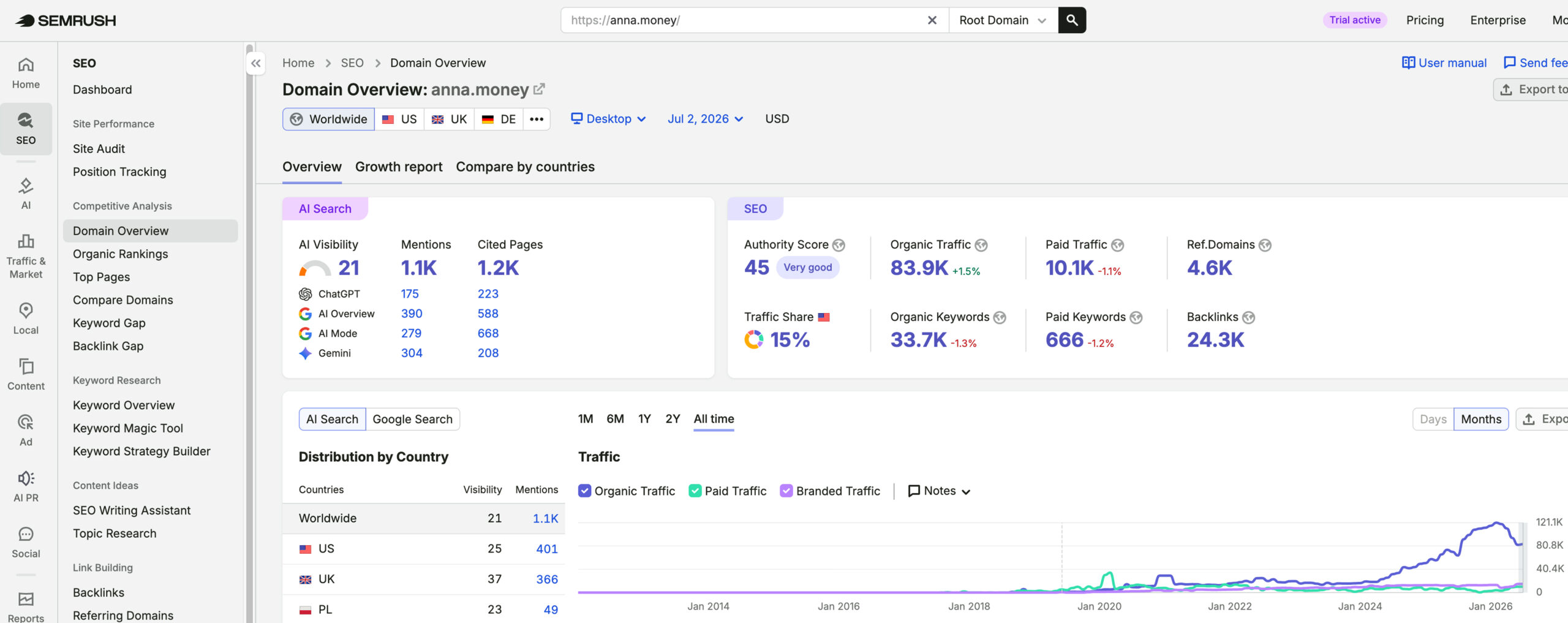Open Home in left rail
This screenshot has height=623, width=1568.
click(x=26, y=73)
